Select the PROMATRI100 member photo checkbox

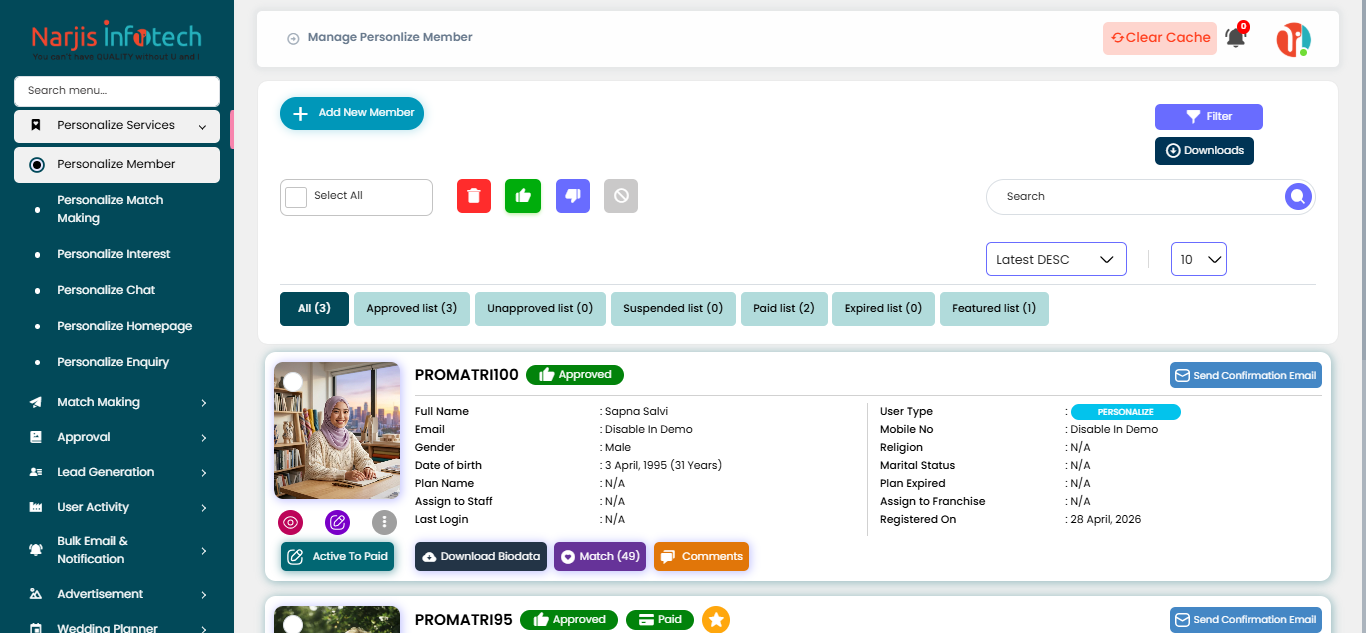(293, 382)
